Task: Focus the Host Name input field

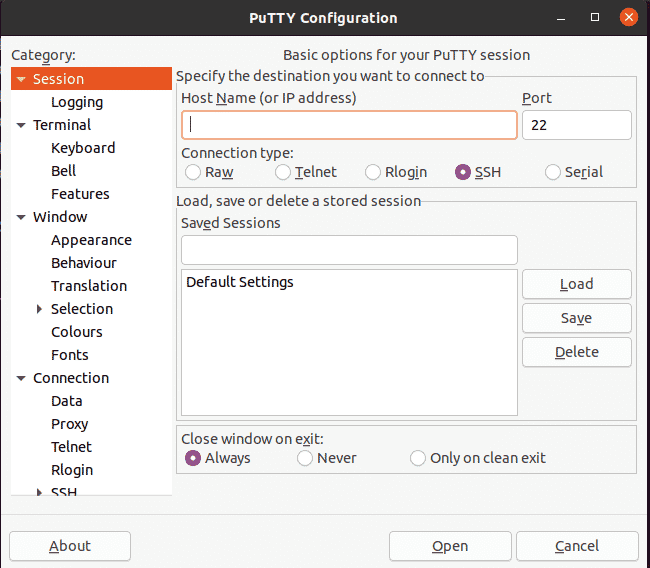Action: [349, 125]
